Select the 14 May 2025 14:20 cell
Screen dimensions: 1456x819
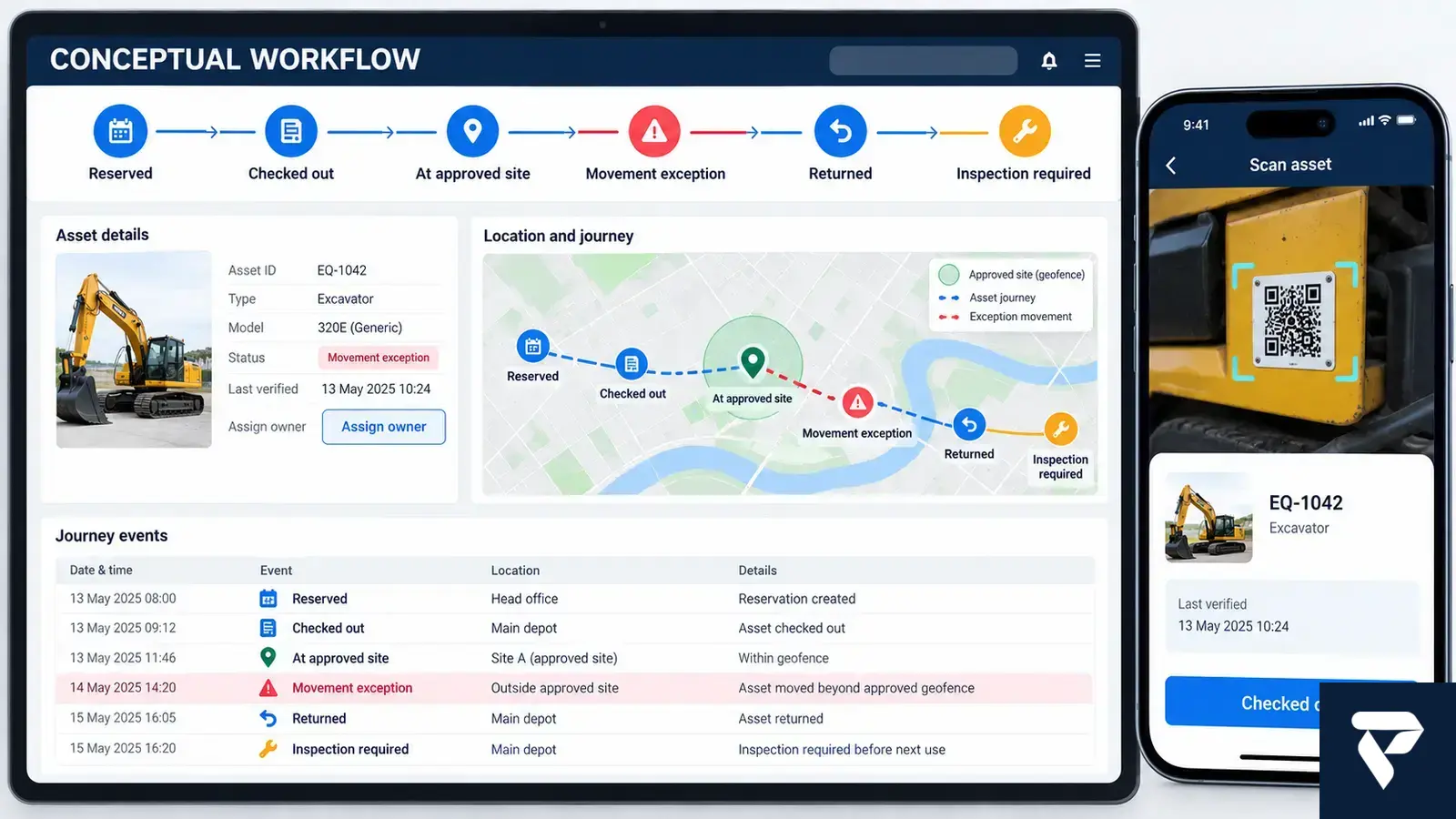123,688
